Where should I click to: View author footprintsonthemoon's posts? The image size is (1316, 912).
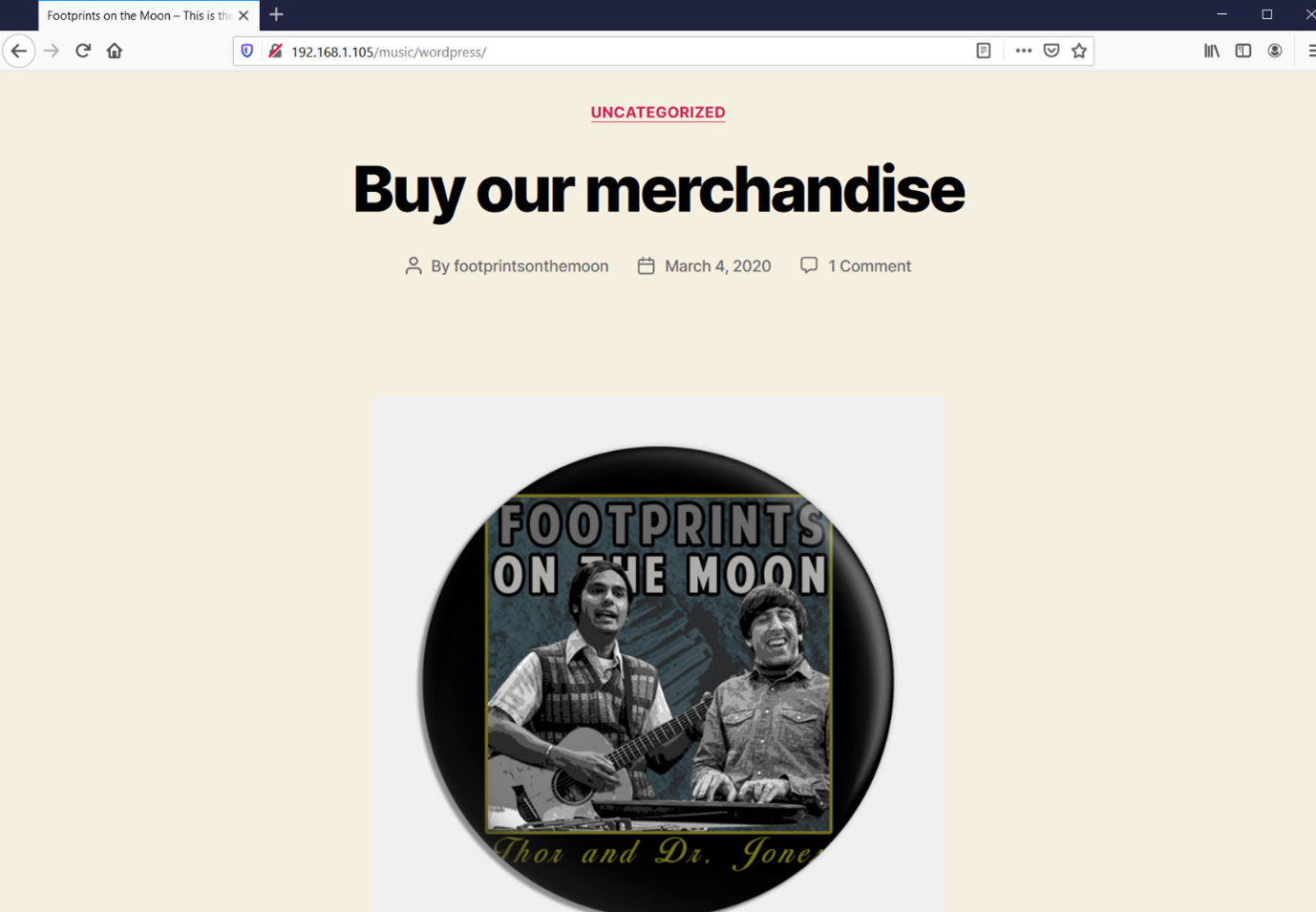(x=531, y=266)
